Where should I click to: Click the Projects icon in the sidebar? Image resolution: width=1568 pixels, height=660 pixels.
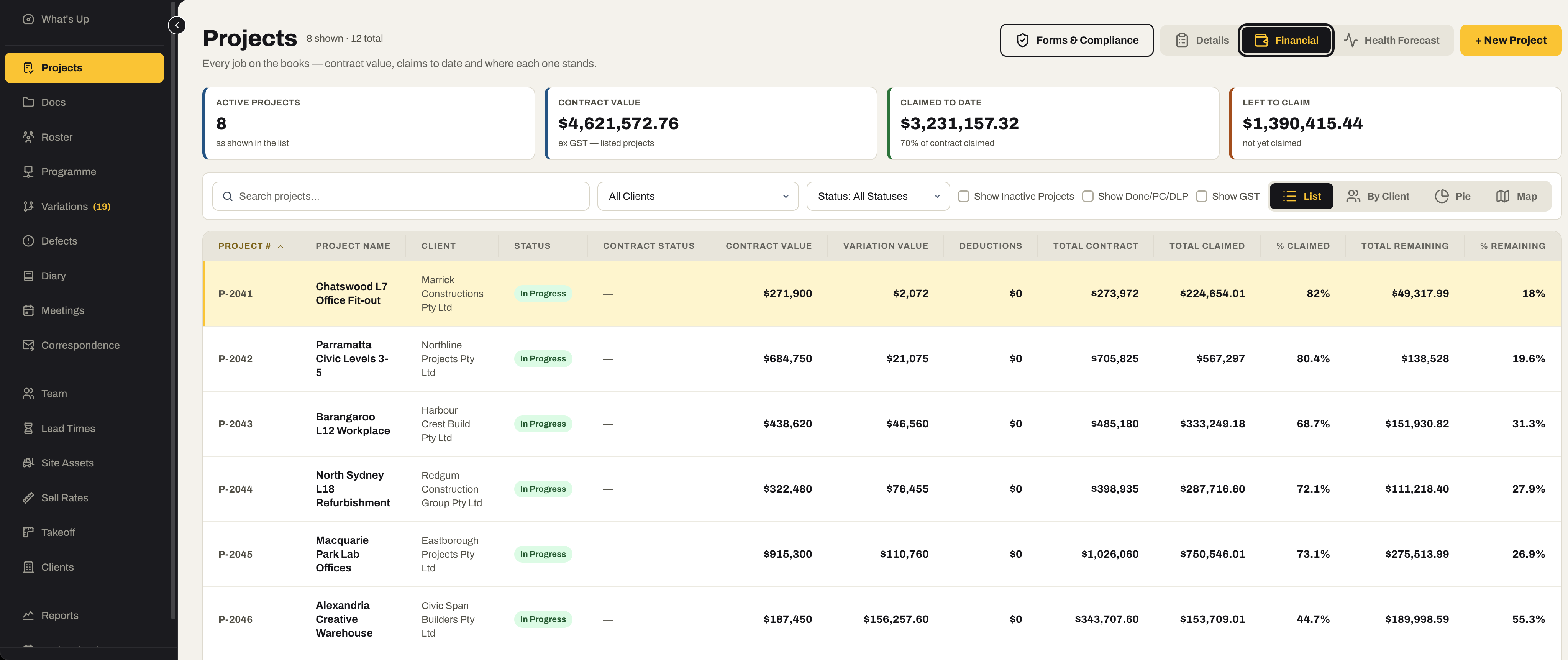(x=28, y=67)
